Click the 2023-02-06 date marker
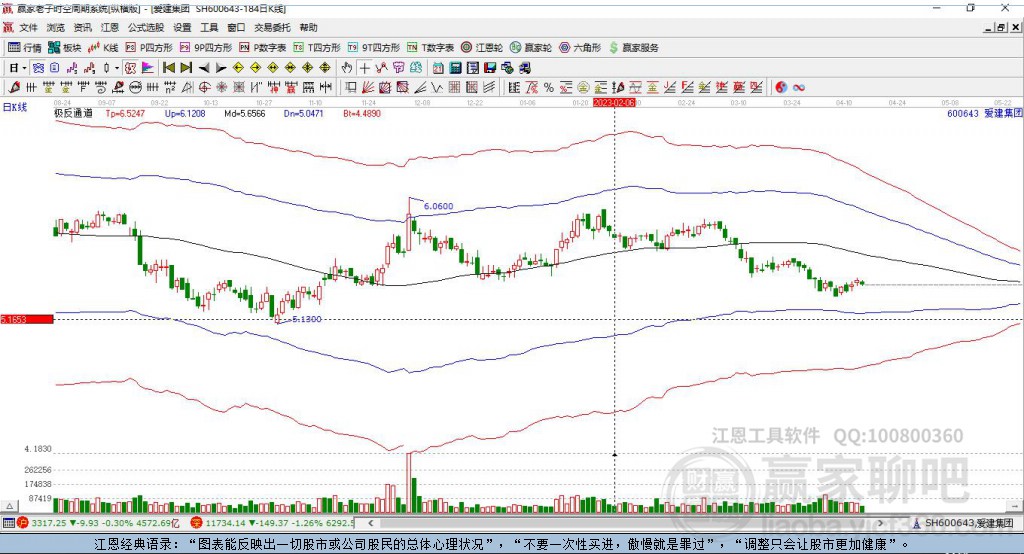The image size is (1024, 554). point(614,103)
